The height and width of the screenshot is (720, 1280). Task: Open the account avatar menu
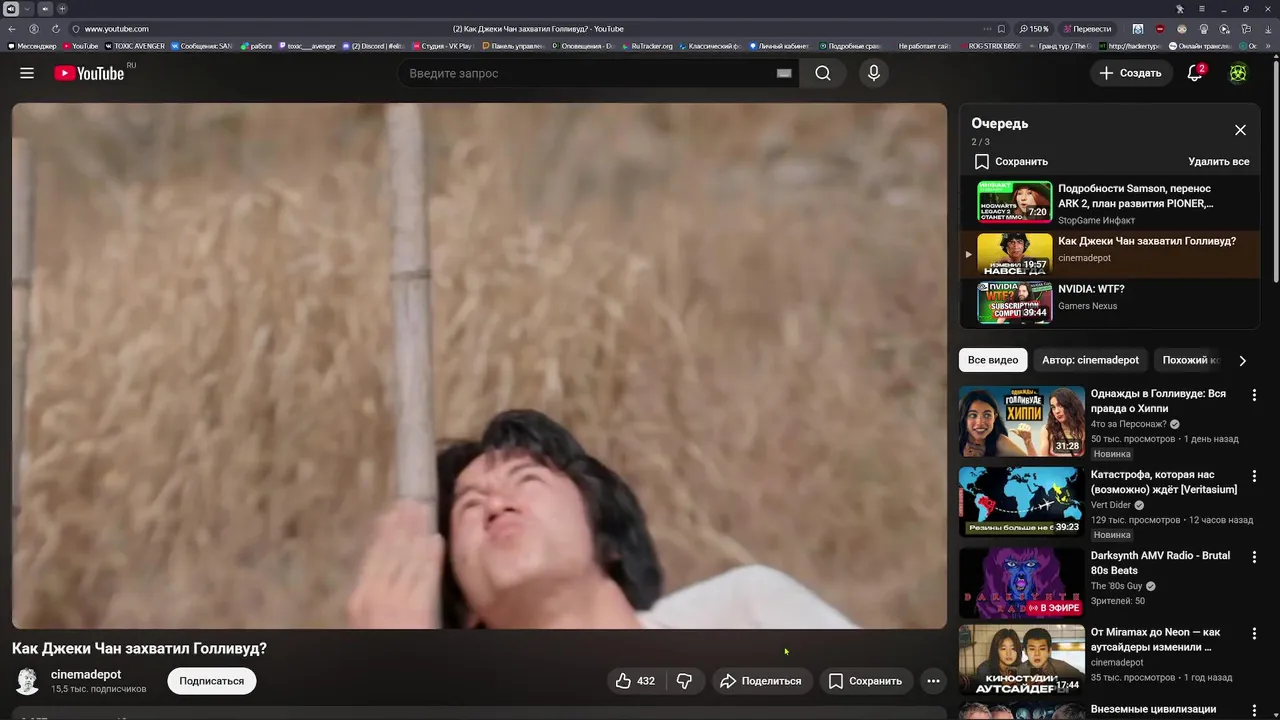tap(1238, 73)
